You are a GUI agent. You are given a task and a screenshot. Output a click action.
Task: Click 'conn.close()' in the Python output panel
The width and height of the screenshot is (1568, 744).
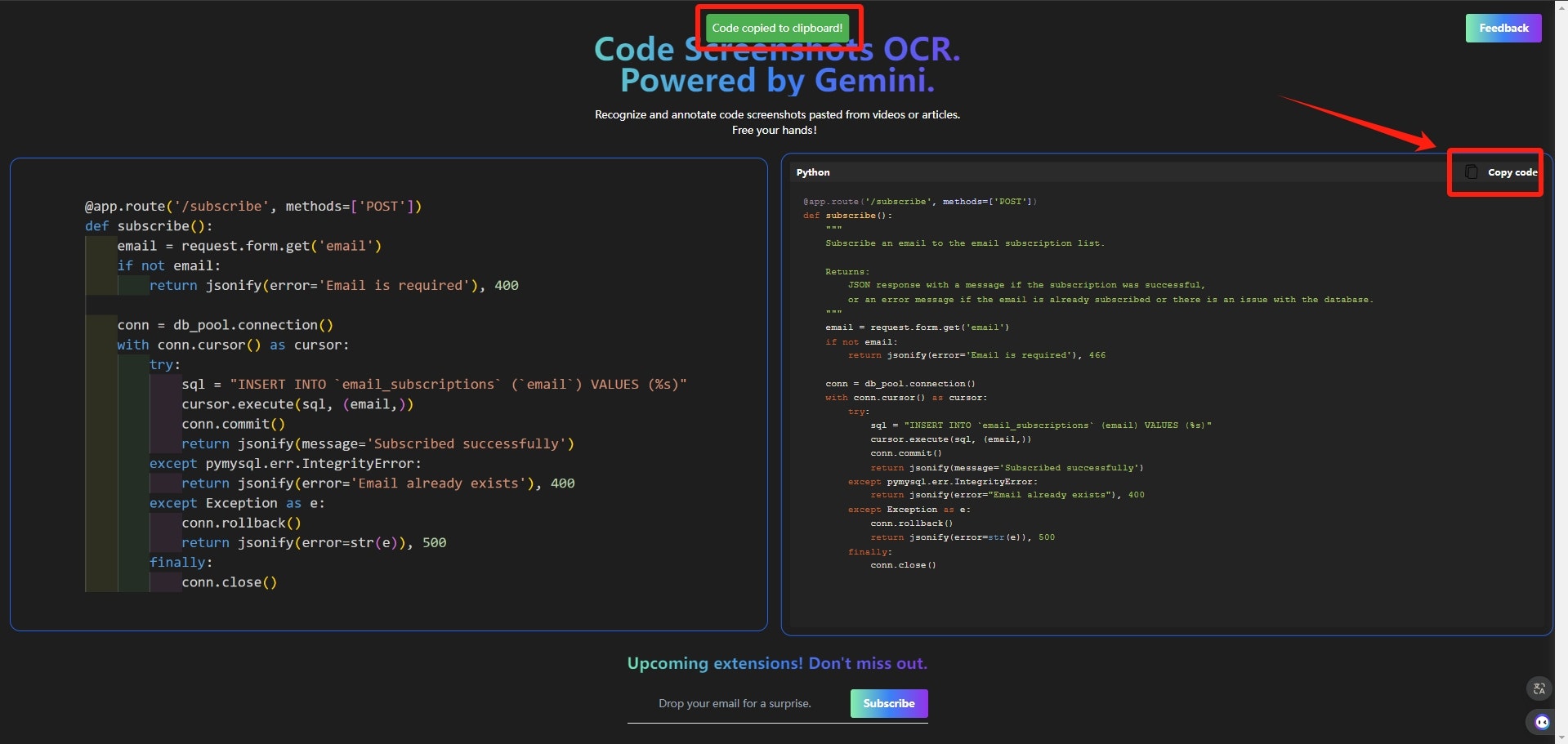(904, 565)
